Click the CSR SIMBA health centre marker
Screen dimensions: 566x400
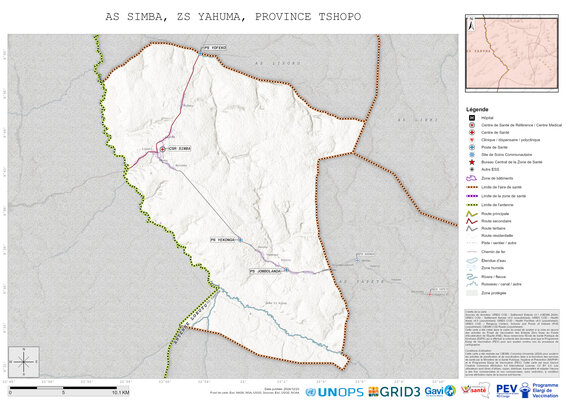click(x=163, y=149)
